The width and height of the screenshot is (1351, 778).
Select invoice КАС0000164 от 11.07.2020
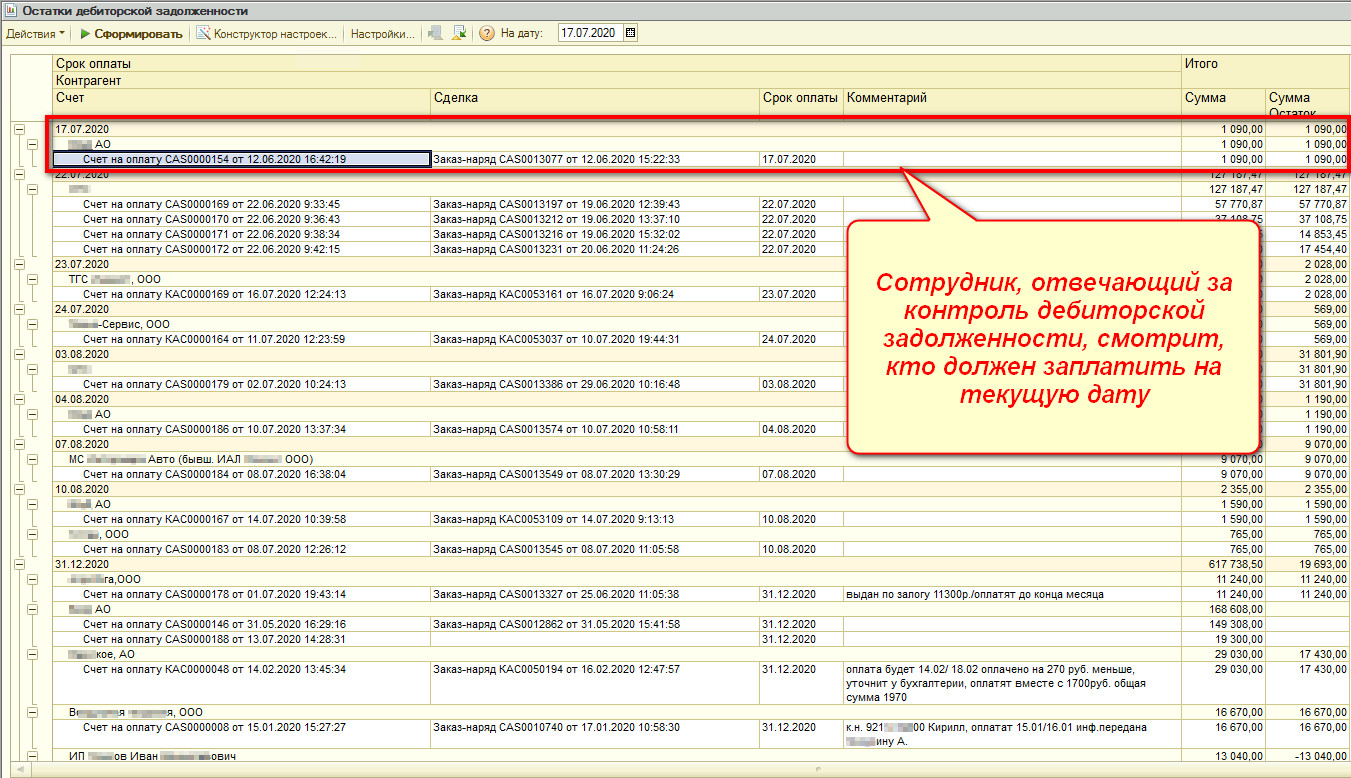tap(242, 339)
